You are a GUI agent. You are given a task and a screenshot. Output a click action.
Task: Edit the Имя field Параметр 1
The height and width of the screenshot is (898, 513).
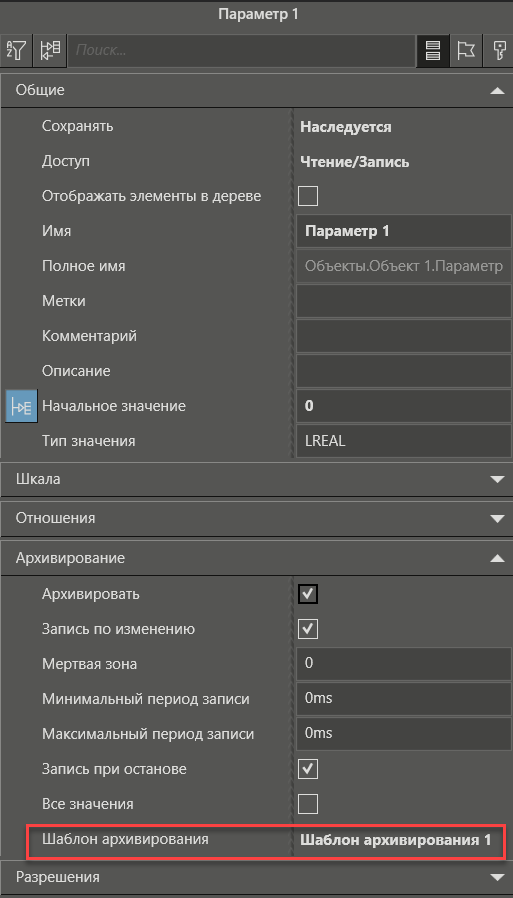pyautogui.click(x=404, y=231)
